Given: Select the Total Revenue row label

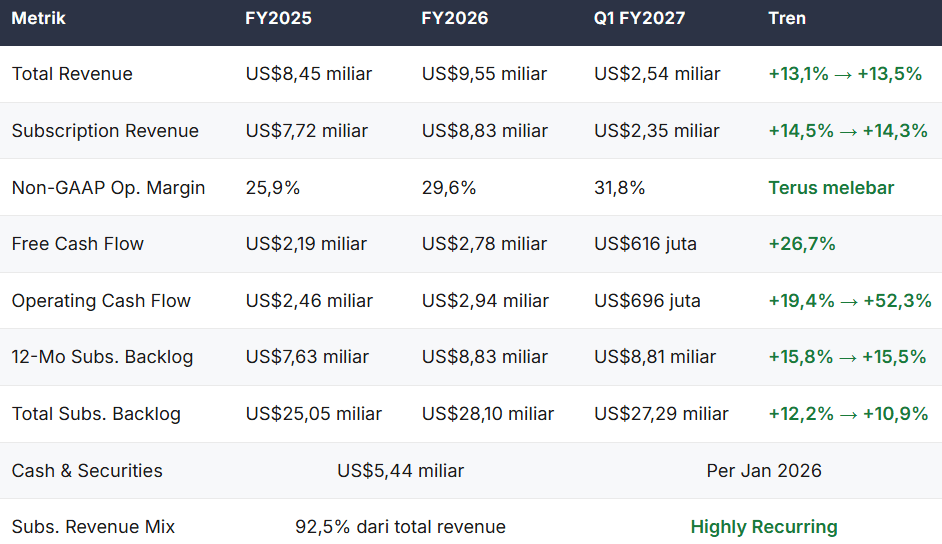Looking at the screenshot, I should (72, 74).
